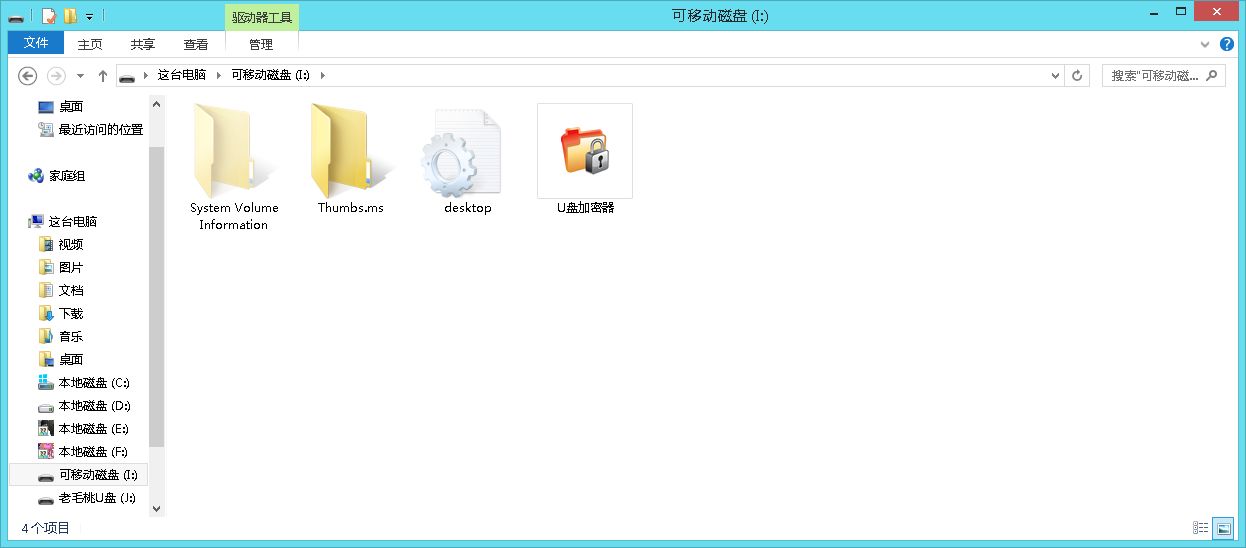Click the drive icon in the address bar
Screen dimensions: 1246x548
pos(127,76)
